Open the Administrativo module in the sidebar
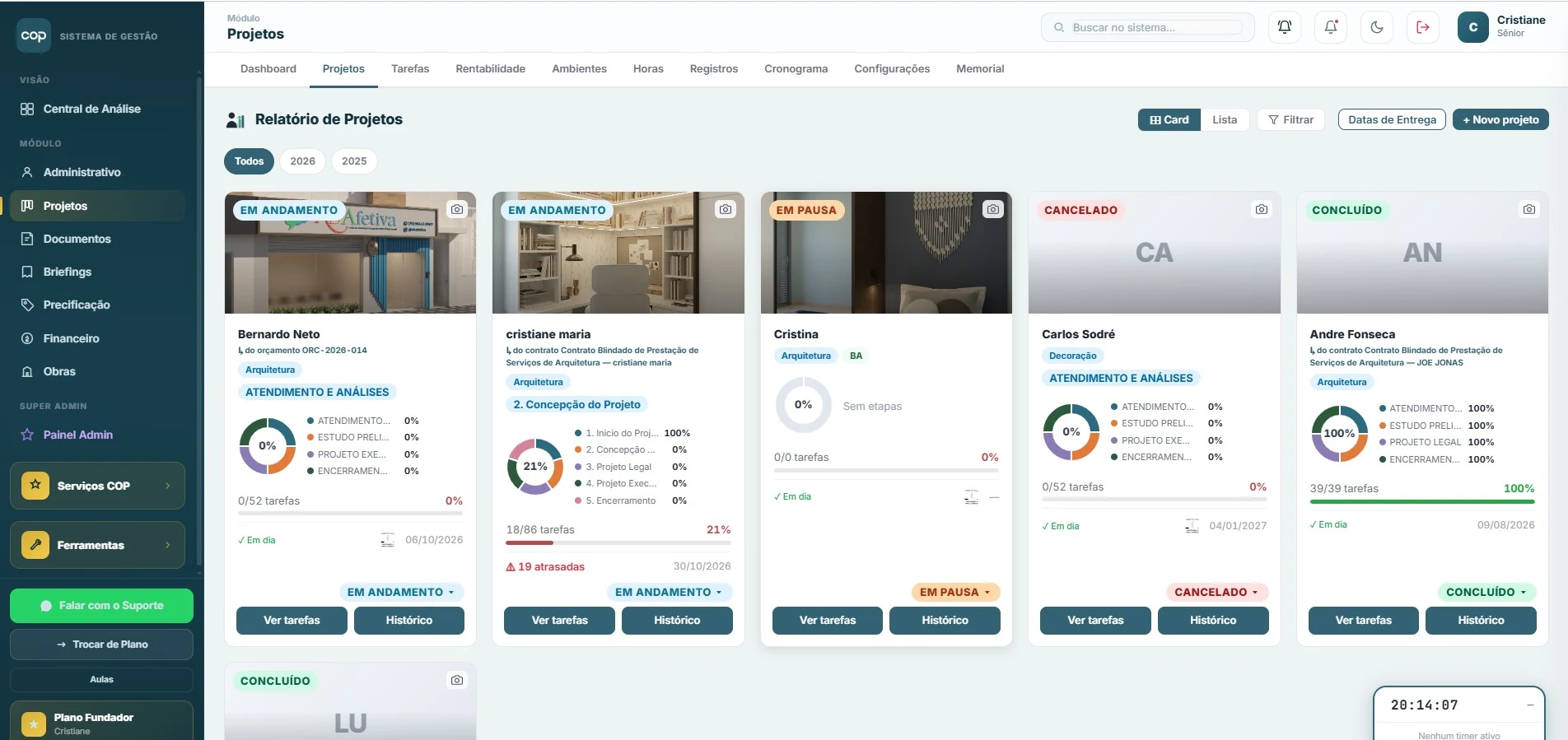Image resolution: width=1568 pixels, height=740 pixels. click(x=82, y=172)
